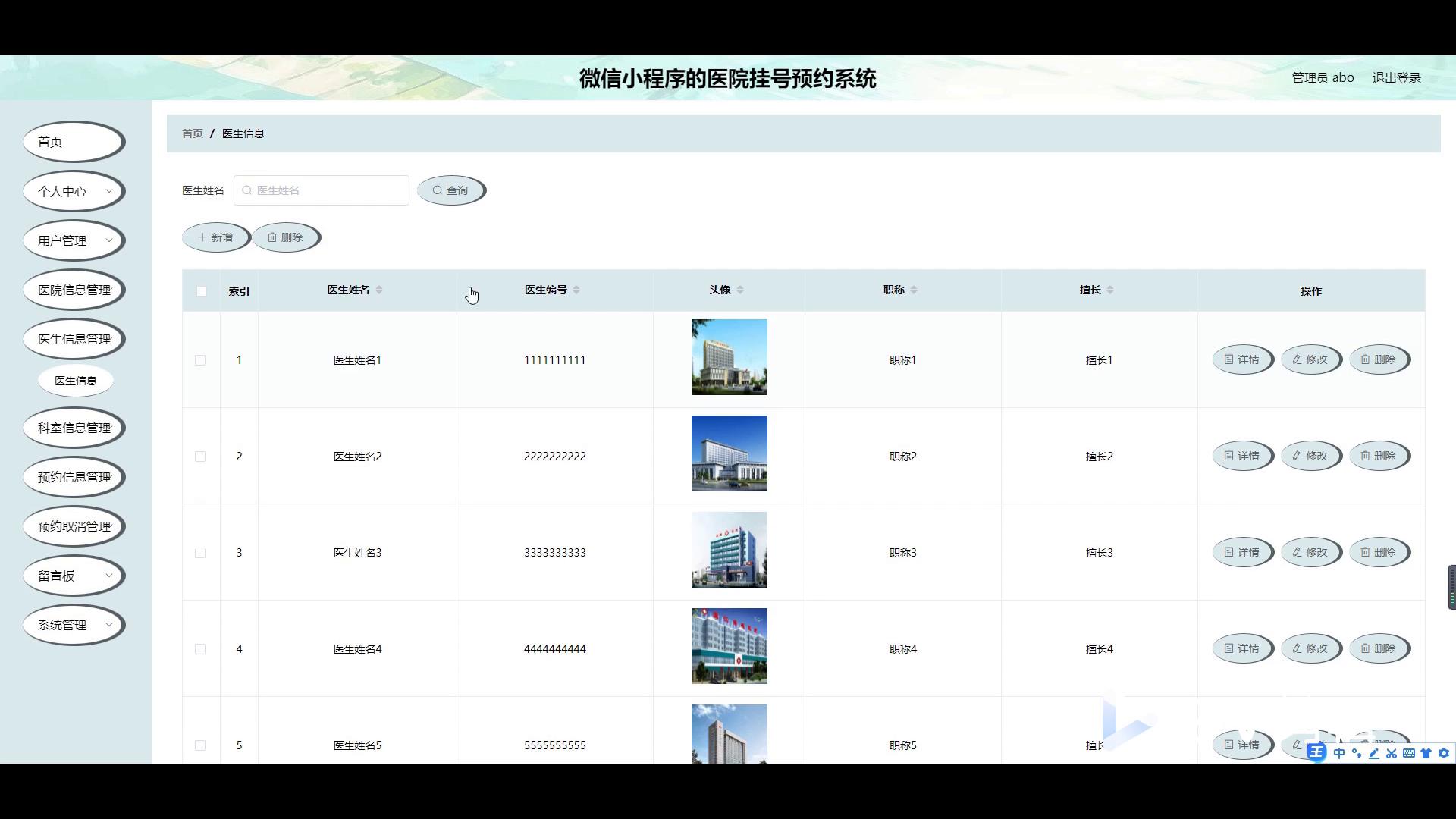Sort by 医生姓名 column sort arrows
The image size is (1456, 819).
pyautogui.click(x=379, y=290)
